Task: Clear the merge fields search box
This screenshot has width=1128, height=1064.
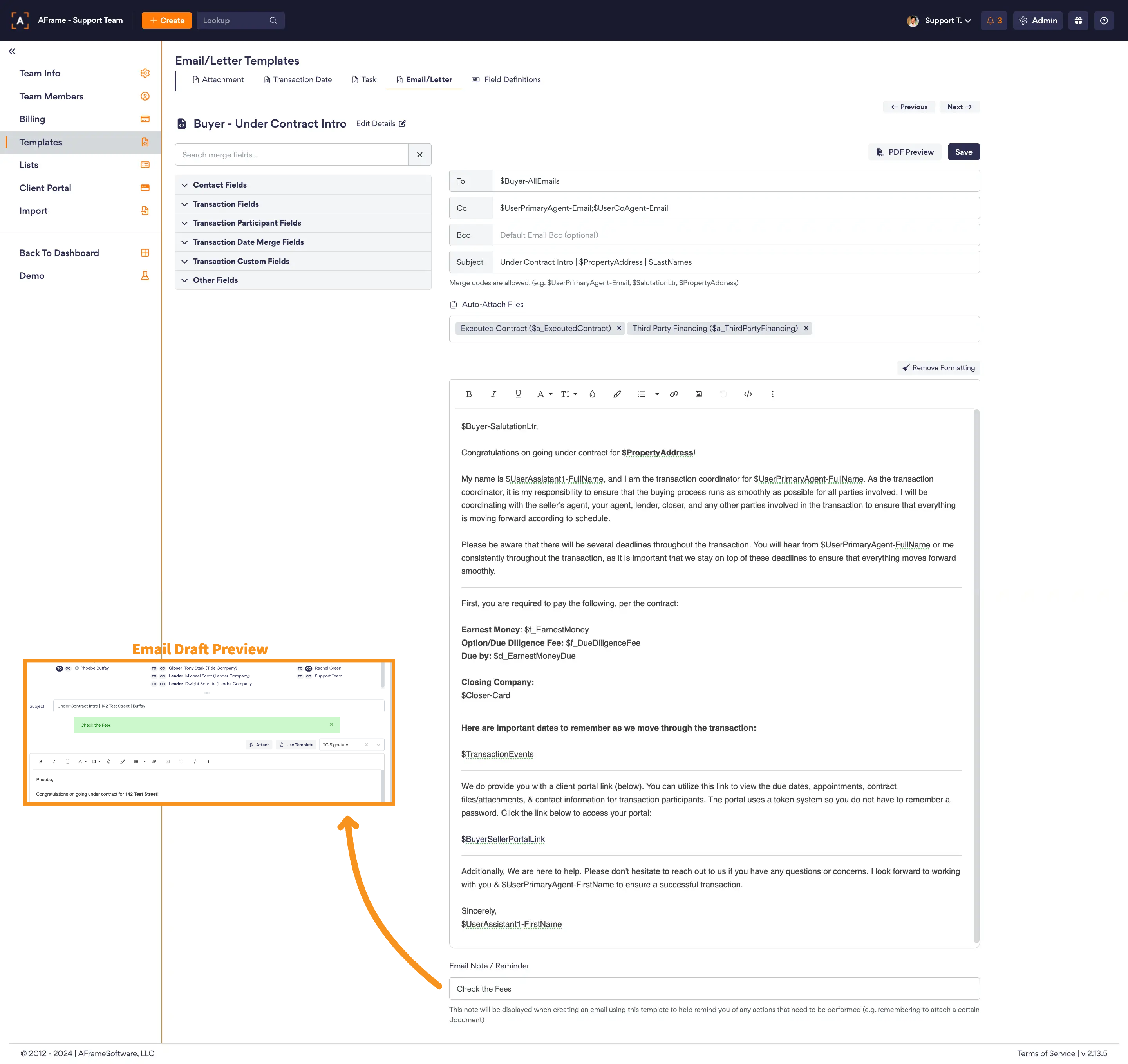Action: (419, 154)
